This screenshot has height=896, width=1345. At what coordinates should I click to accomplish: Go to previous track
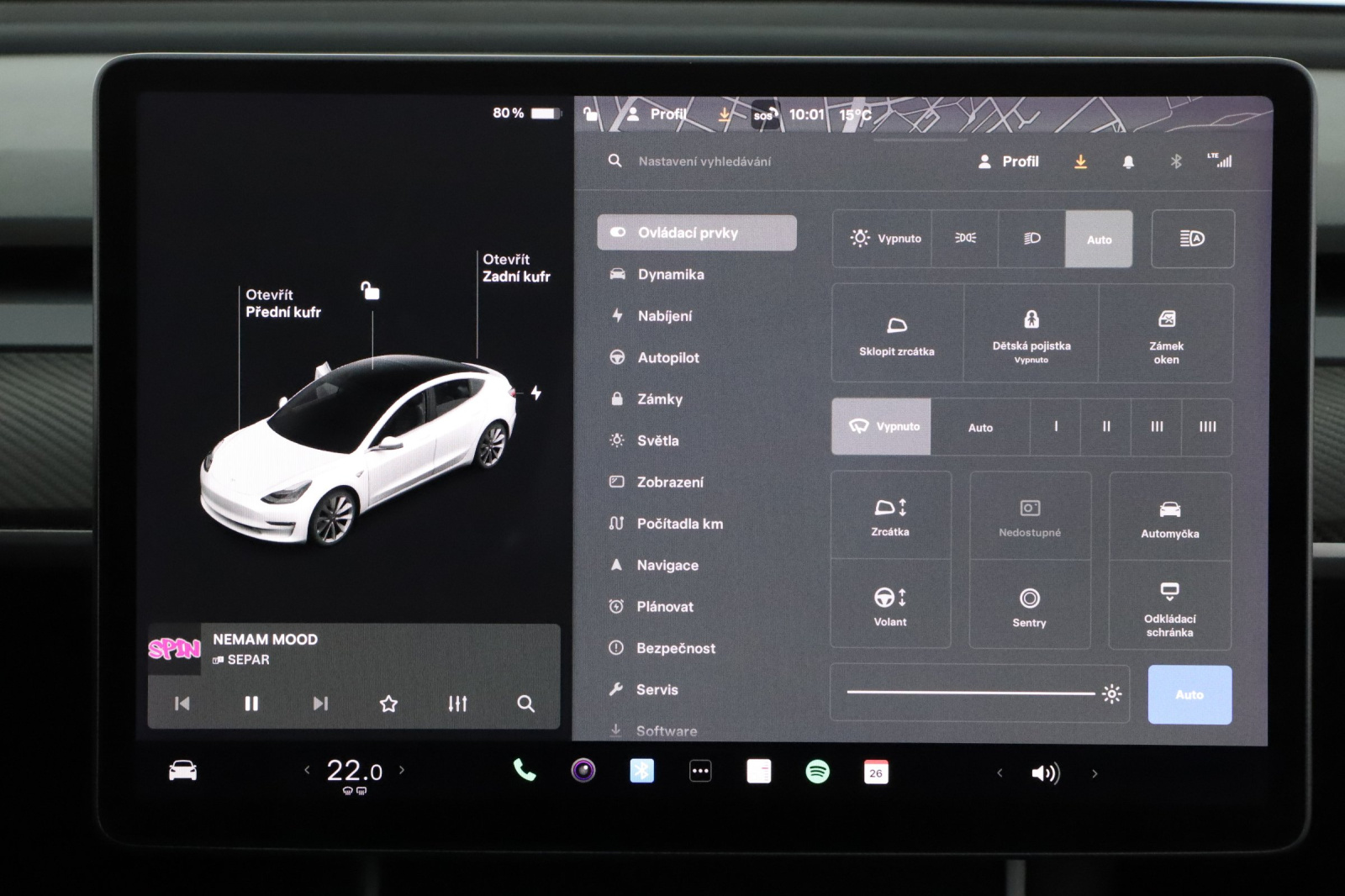(182, 704)
